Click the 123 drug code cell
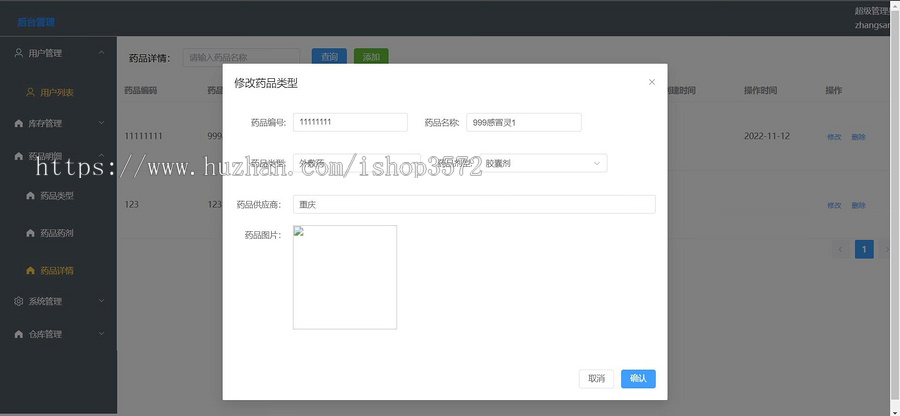This screenshot has height=416, width=900. (x=131, y=204)
